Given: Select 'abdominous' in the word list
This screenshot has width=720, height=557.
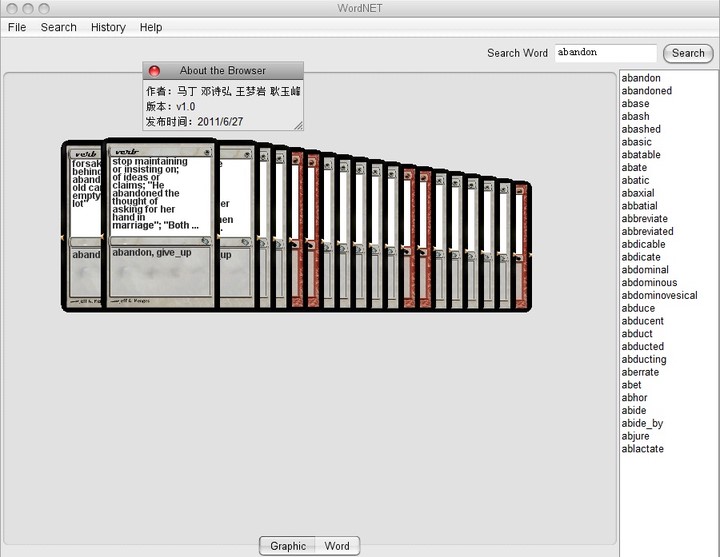Looking at the screenshot, I should click(649, 283).
